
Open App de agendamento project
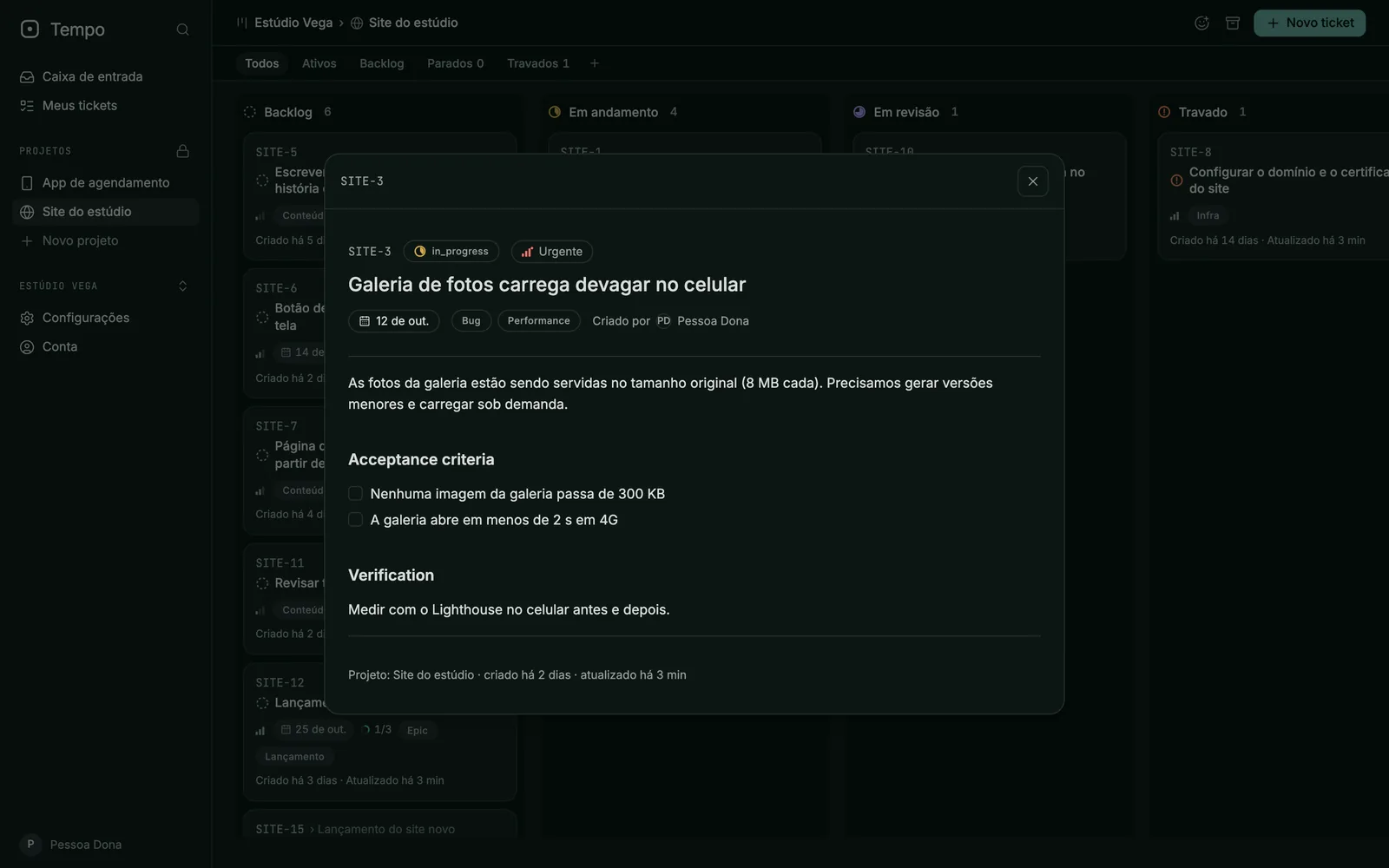point(106,182)
